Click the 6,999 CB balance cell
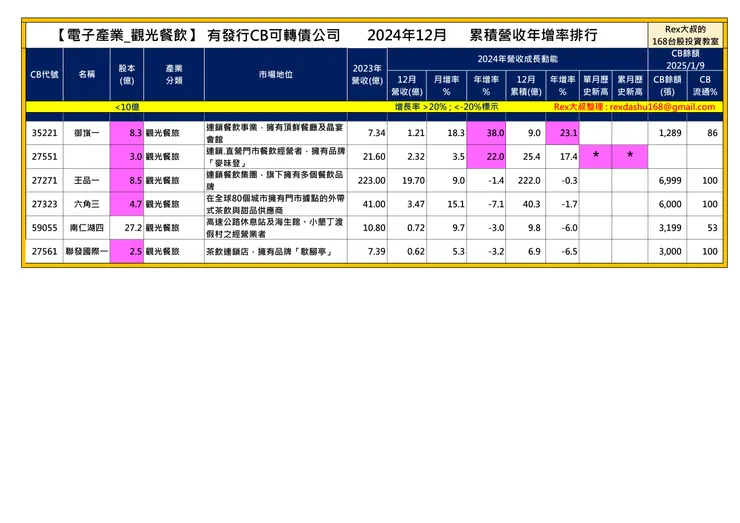 click(667, 180)
